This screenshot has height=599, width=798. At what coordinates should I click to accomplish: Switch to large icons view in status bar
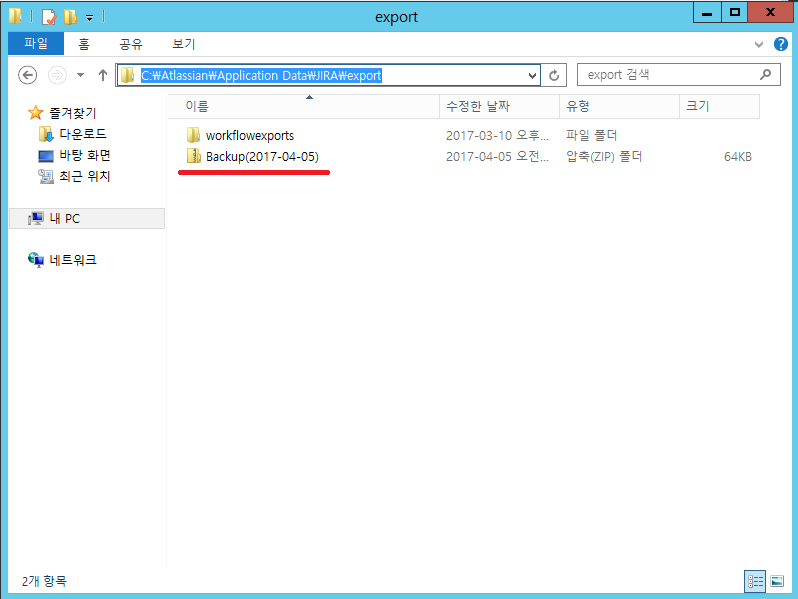777,581
